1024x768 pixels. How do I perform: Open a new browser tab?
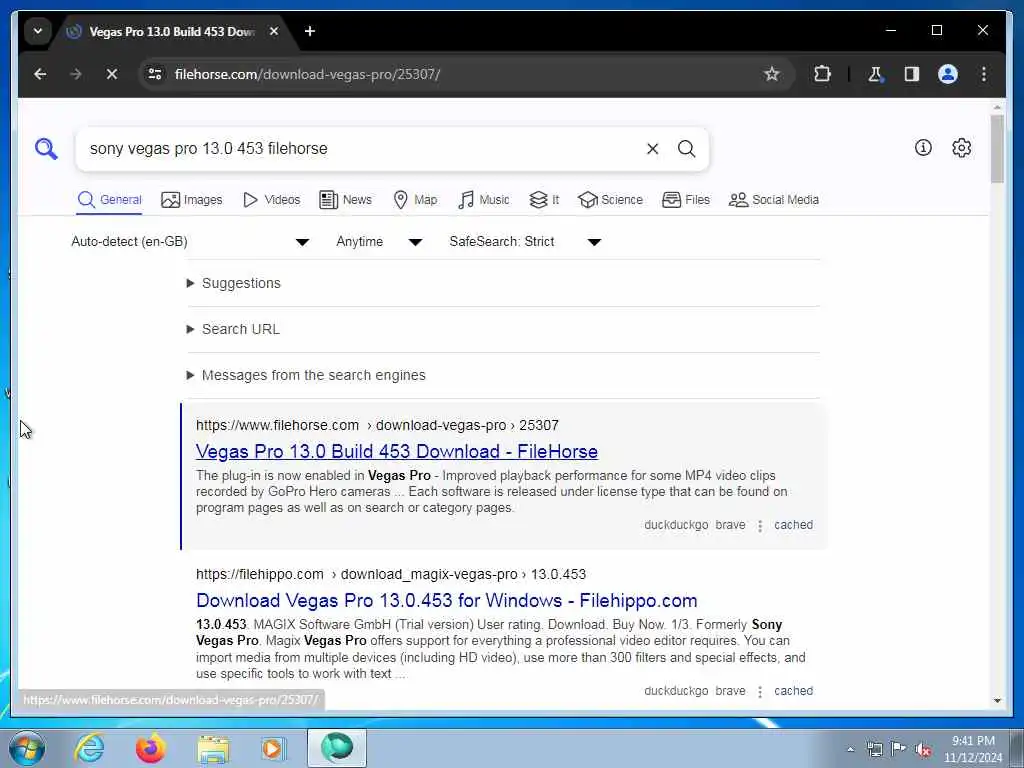(310, 31)
